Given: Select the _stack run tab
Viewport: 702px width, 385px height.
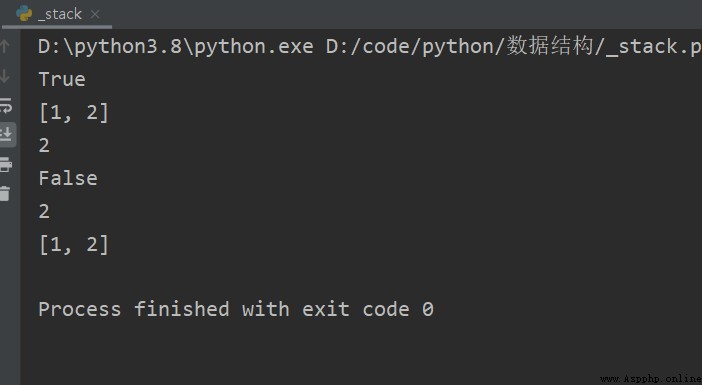Looking at the screenshot, I should [57, 14].
